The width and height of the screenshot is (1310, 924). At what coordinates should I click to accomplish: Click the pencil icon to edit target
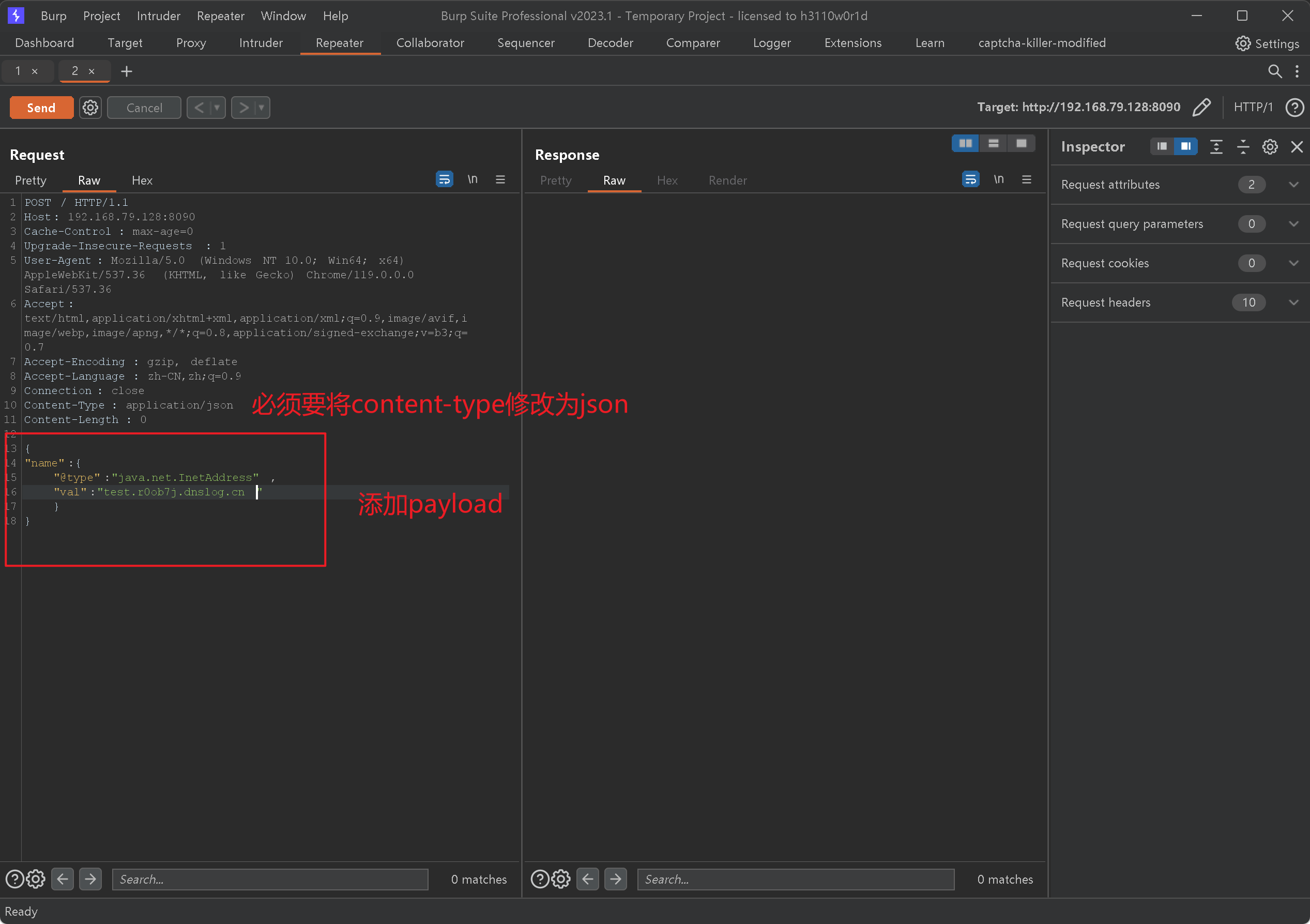coord(1201,108)
